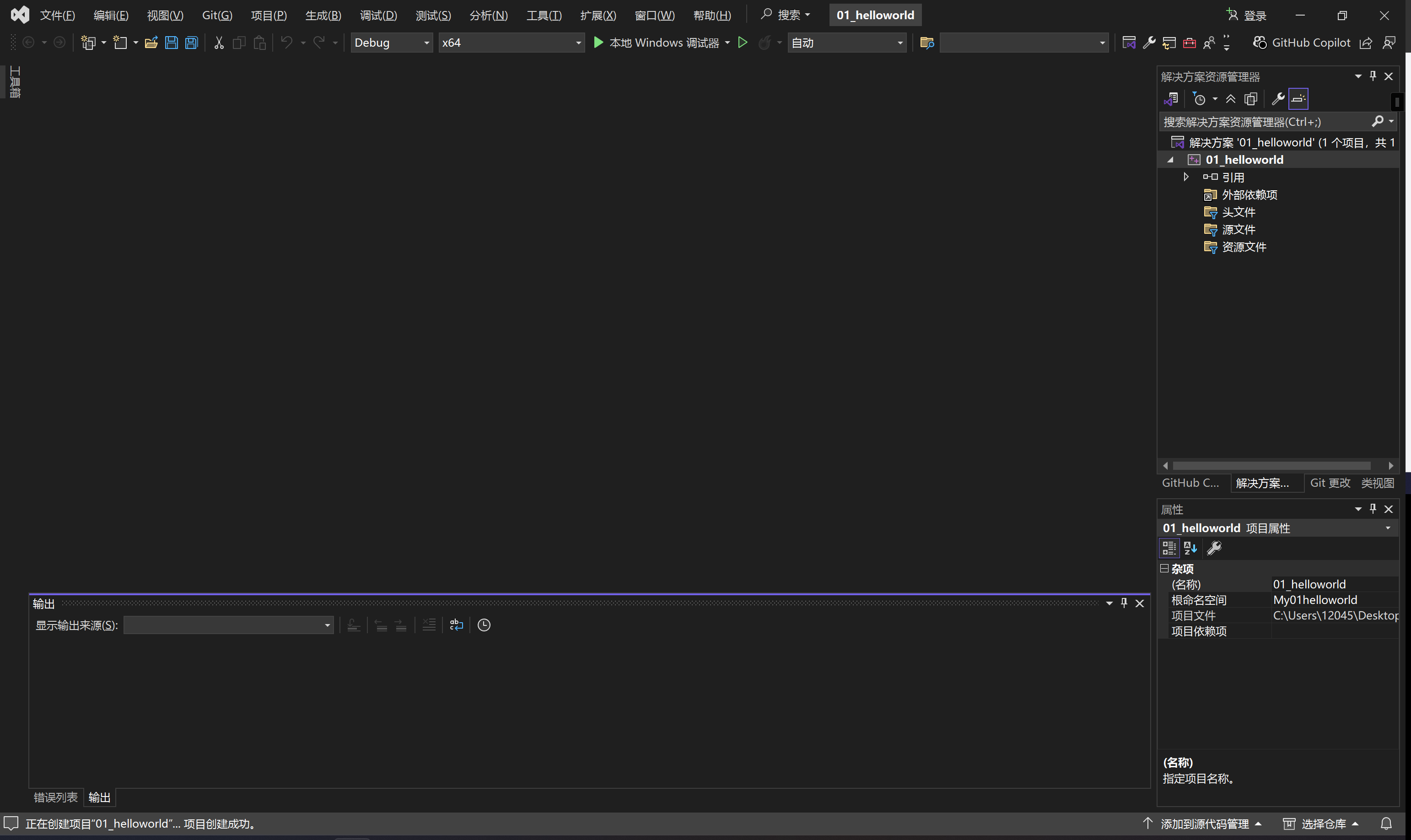Open the 文件(F) menu

click(57, 15)
